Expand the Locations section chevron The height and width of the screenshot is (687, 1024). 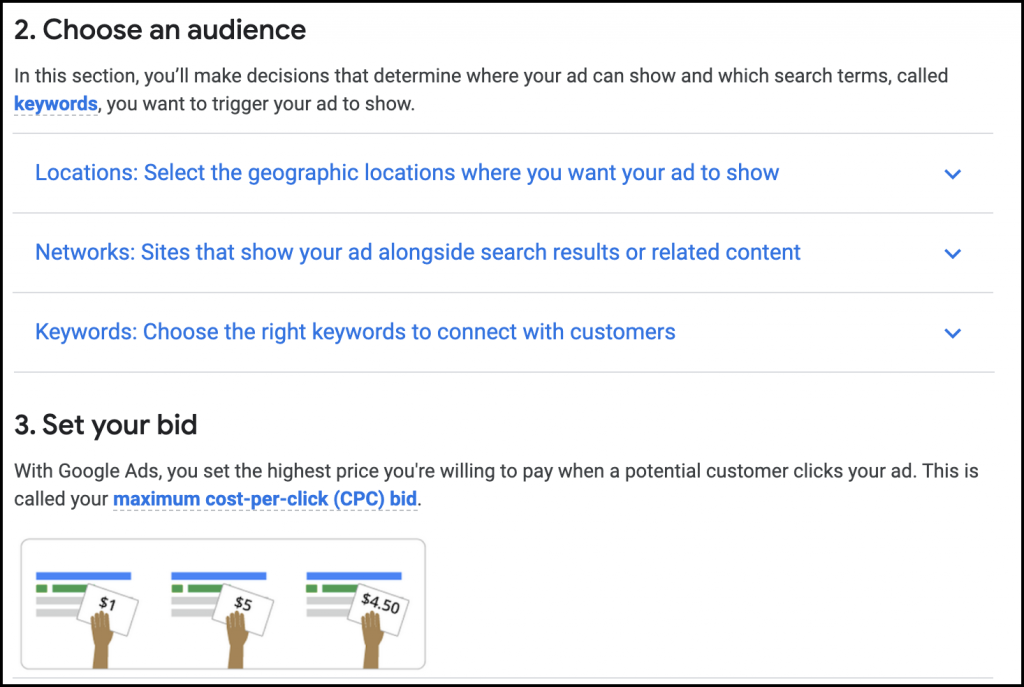(x=952, y=174)
